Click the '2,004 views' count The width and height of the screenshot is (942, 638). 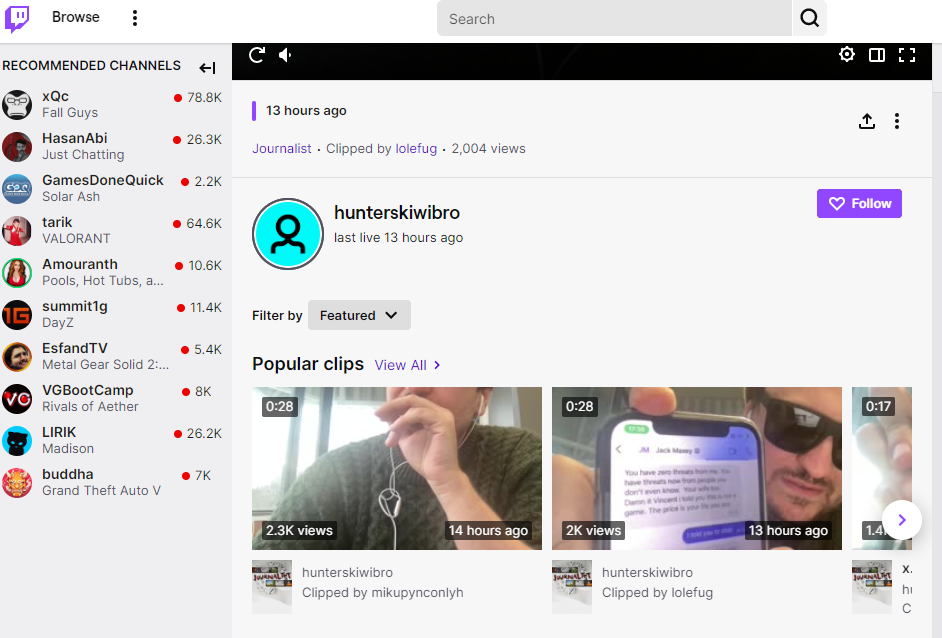point(488,149)
